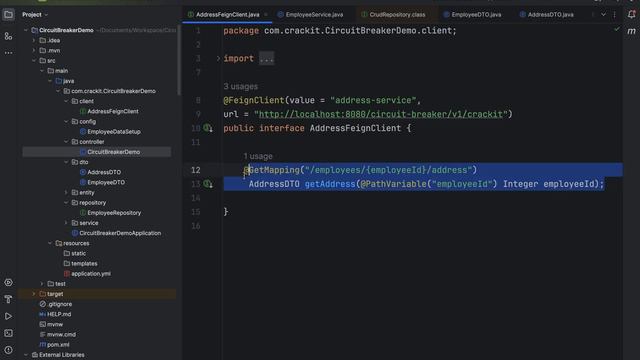Show more tool windows ellipsis
Image resolution: width=640 pixels, height=360 pixels.
pos(8,53)
